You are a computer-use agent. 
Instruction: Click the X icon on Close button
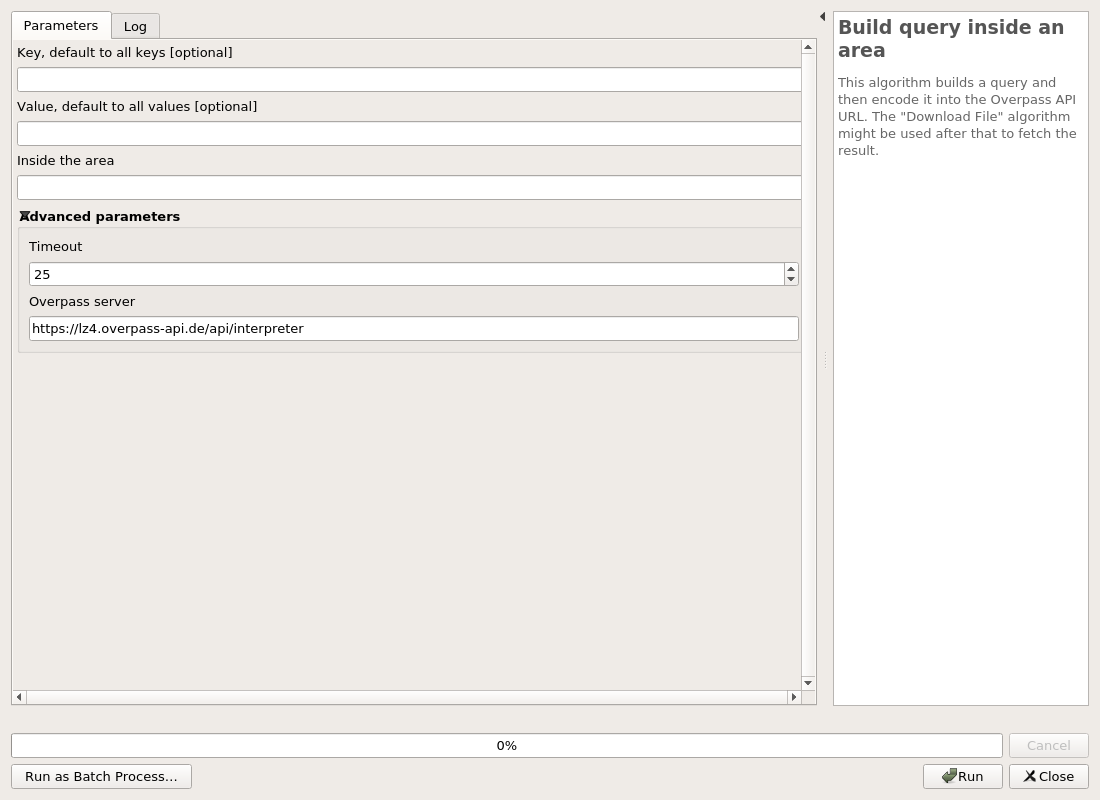coord(1030,776)
